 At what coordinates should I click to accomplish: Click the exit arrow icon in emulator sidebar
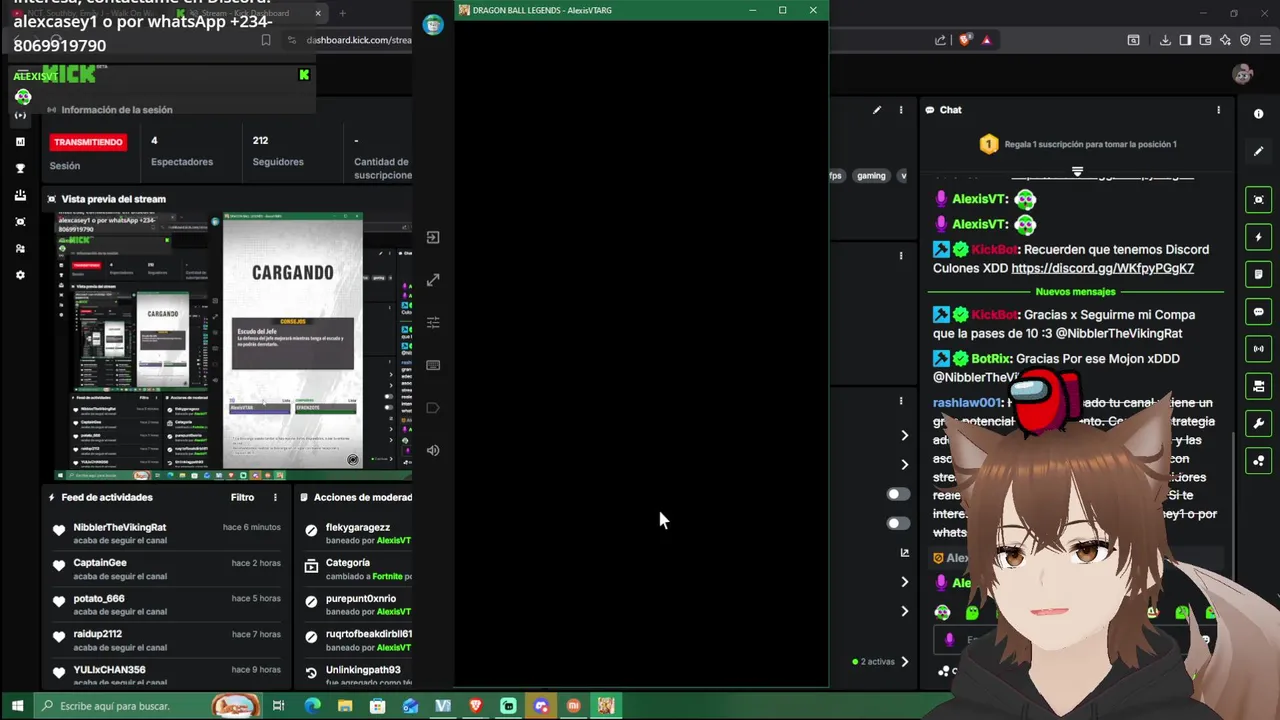point(433,237)
